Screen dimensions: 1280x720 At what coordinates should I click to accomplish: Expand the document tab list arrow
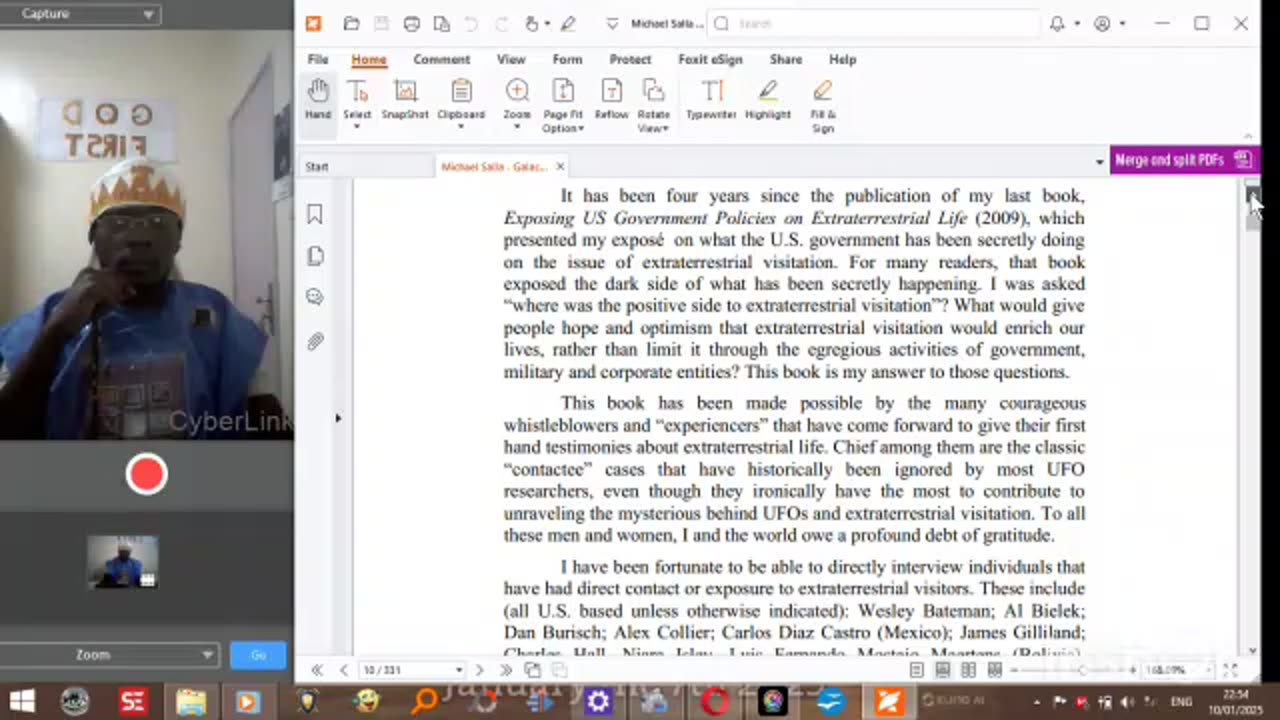1099,162
